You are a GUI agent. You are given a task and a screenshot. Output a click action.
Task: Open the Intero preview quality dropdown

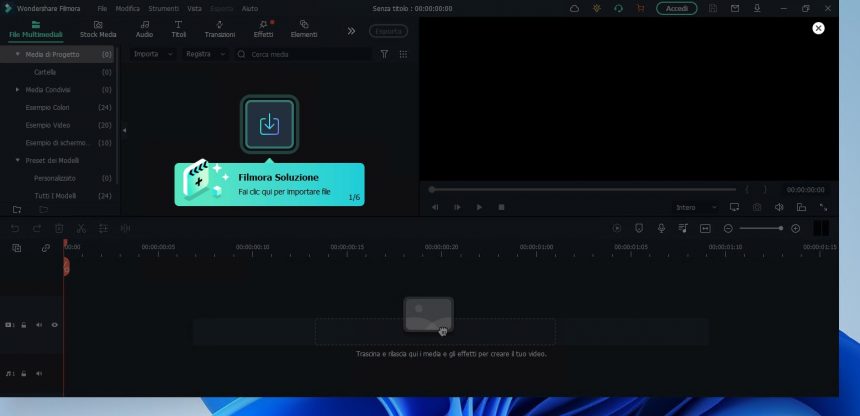point(696,207)
